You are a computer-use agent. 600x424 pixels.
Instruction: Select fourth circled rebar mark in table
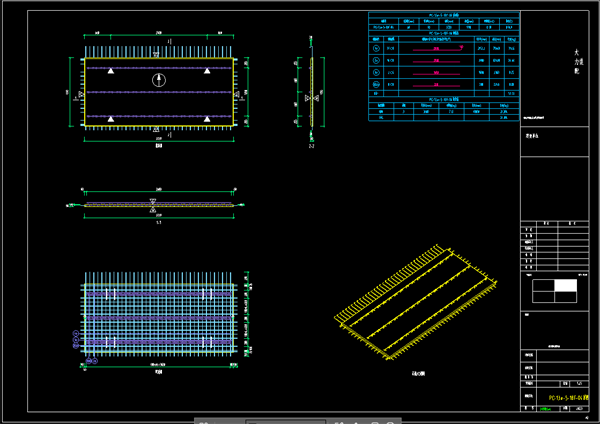pyautogui.click(x=376, y=84)
